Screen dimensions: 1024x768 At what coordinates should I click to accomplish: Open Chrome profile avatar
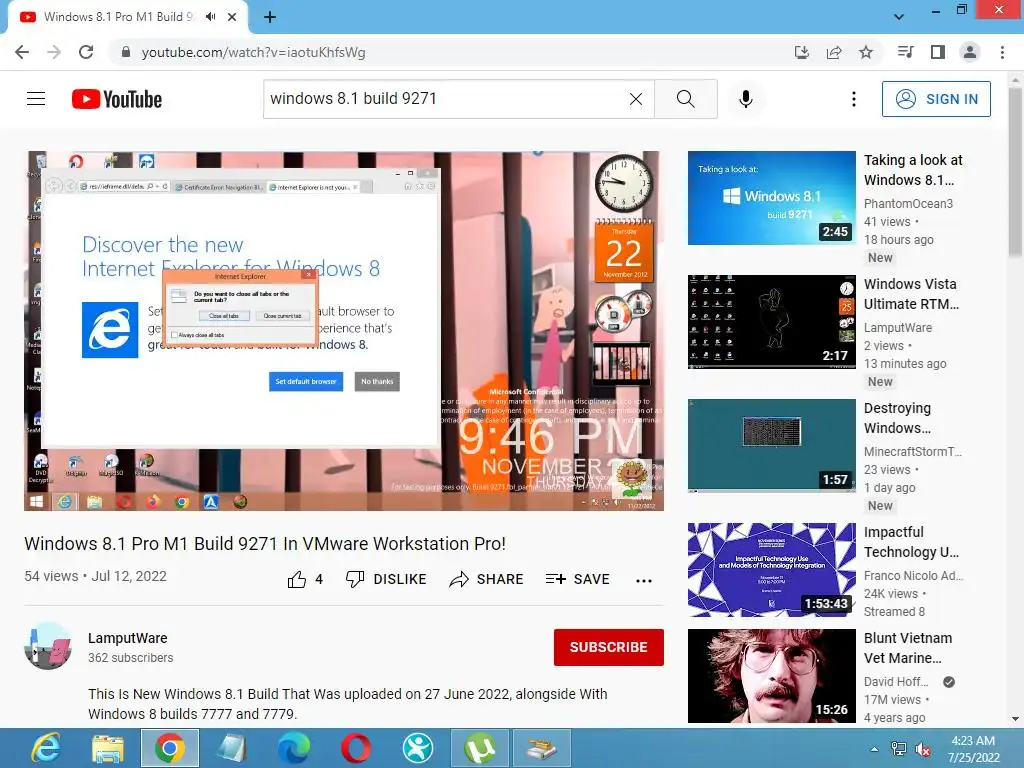pos(970,52)
